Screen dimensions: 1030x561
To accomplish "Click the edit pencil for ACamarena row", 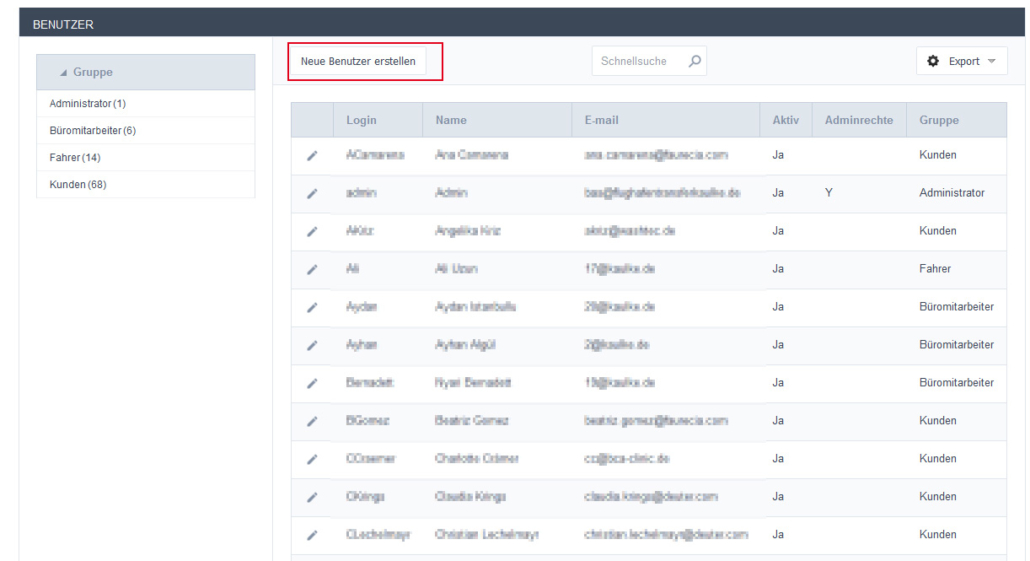I will point(312,155).
